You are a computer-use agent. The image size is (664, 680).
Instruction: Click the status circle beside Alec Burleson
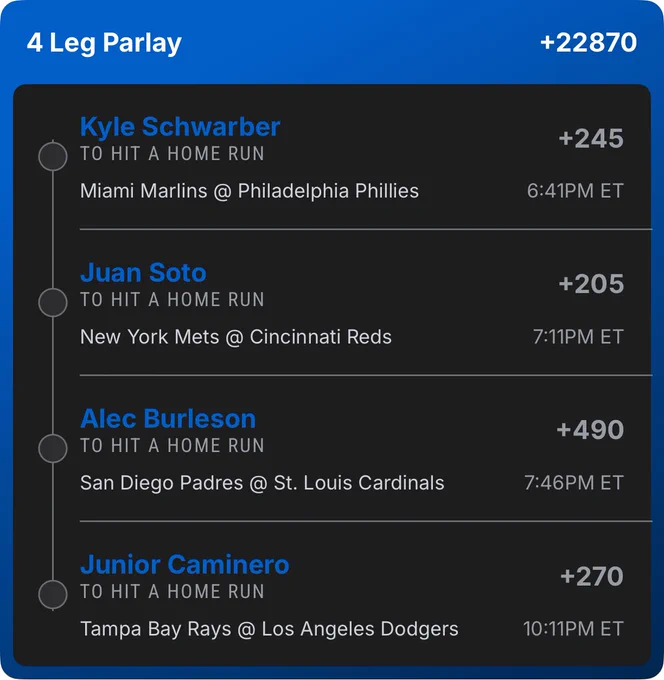coord(53,448)
